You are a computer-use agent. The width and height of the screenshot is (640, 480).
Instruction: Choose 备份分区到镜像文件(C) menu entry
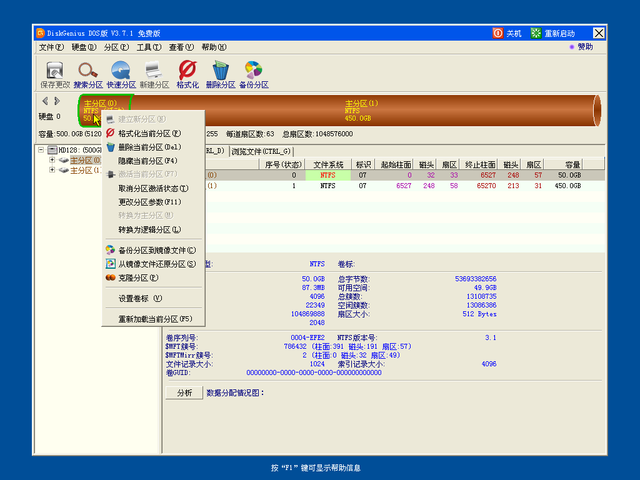[153, 250]
